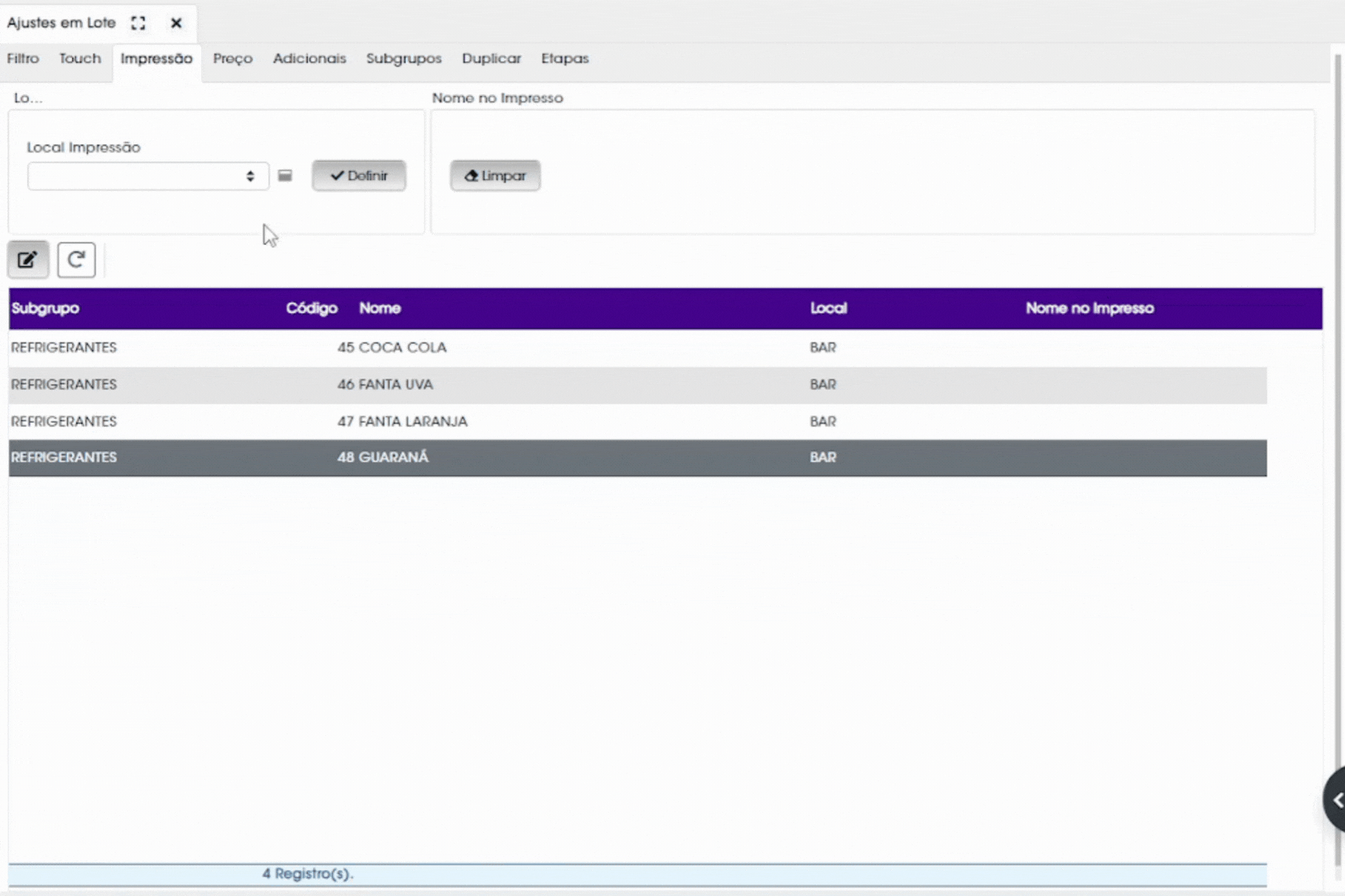Select the Impressão tab
Screen dimensions: 1345x896
[156, 59]
